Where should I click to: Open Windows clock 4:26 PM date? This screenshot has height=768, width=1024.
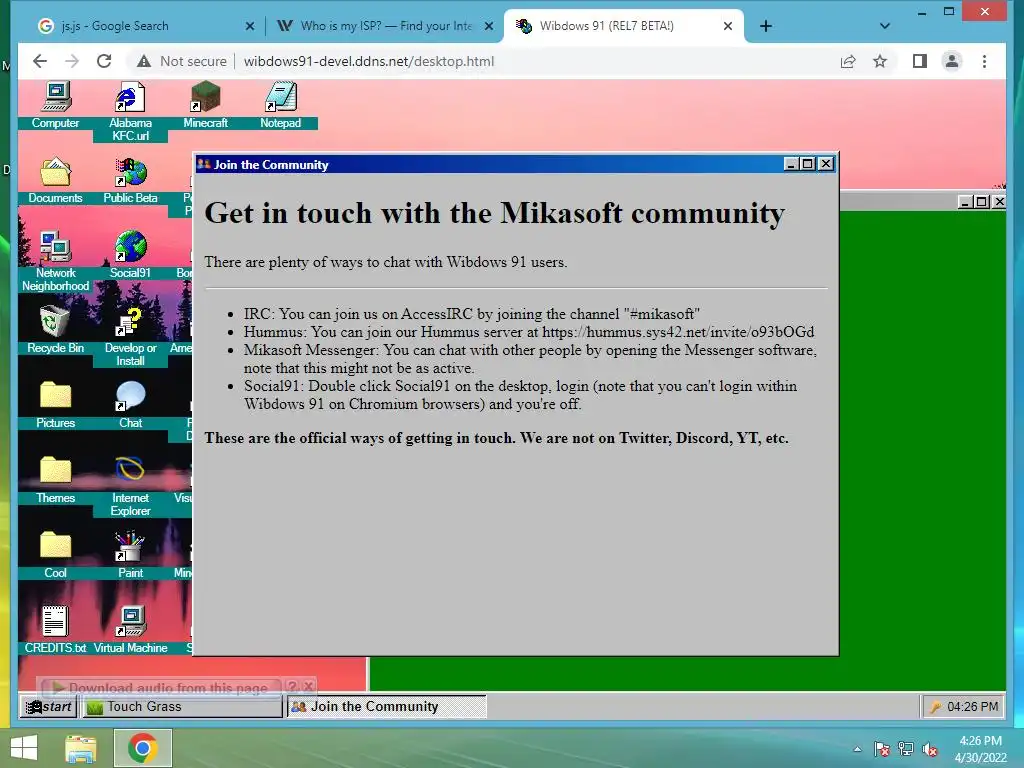pos(980,749)
